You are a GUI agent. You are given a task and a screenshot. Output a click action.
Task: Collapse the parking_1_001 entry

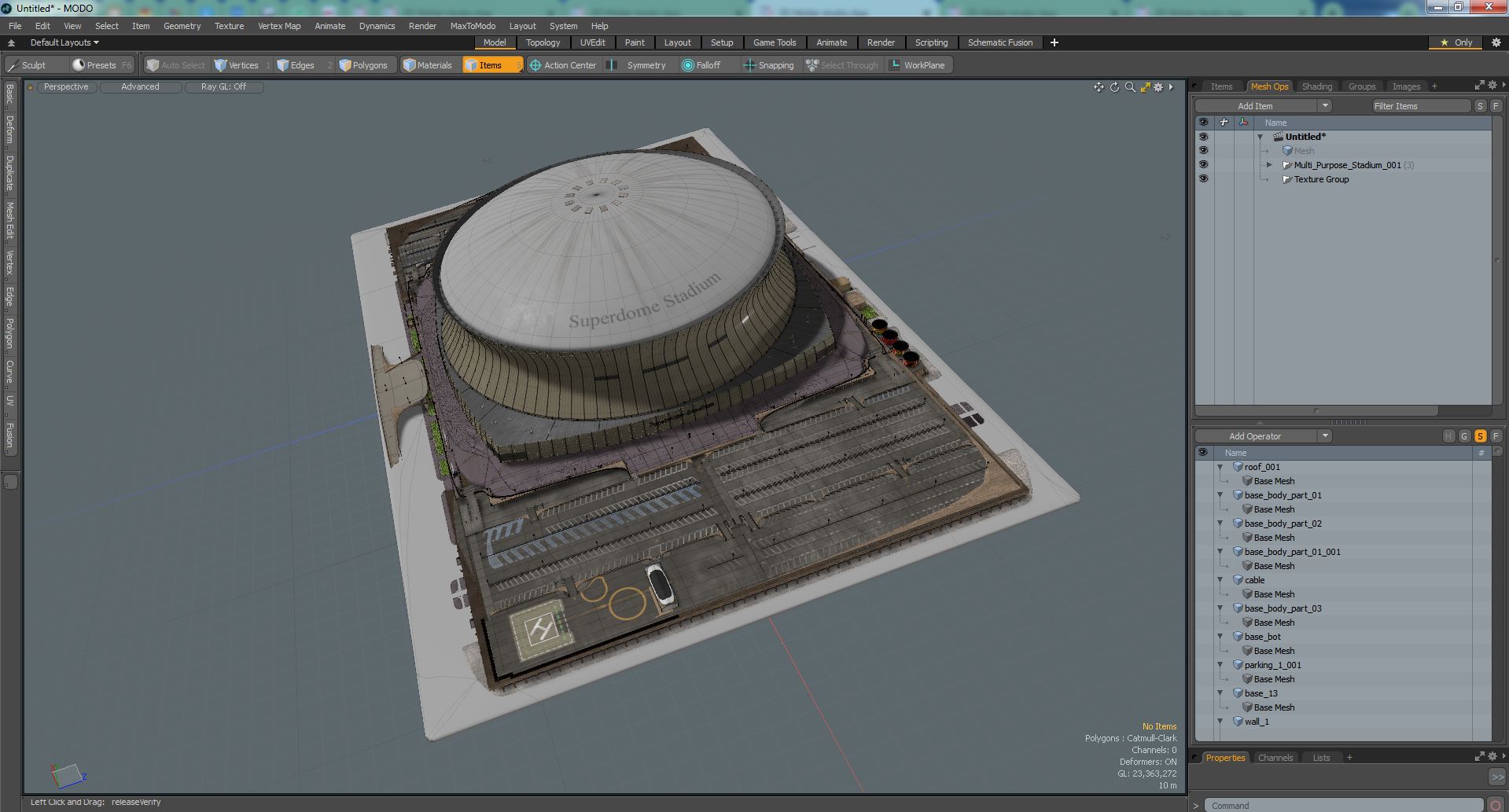(x=1220, y=665)
